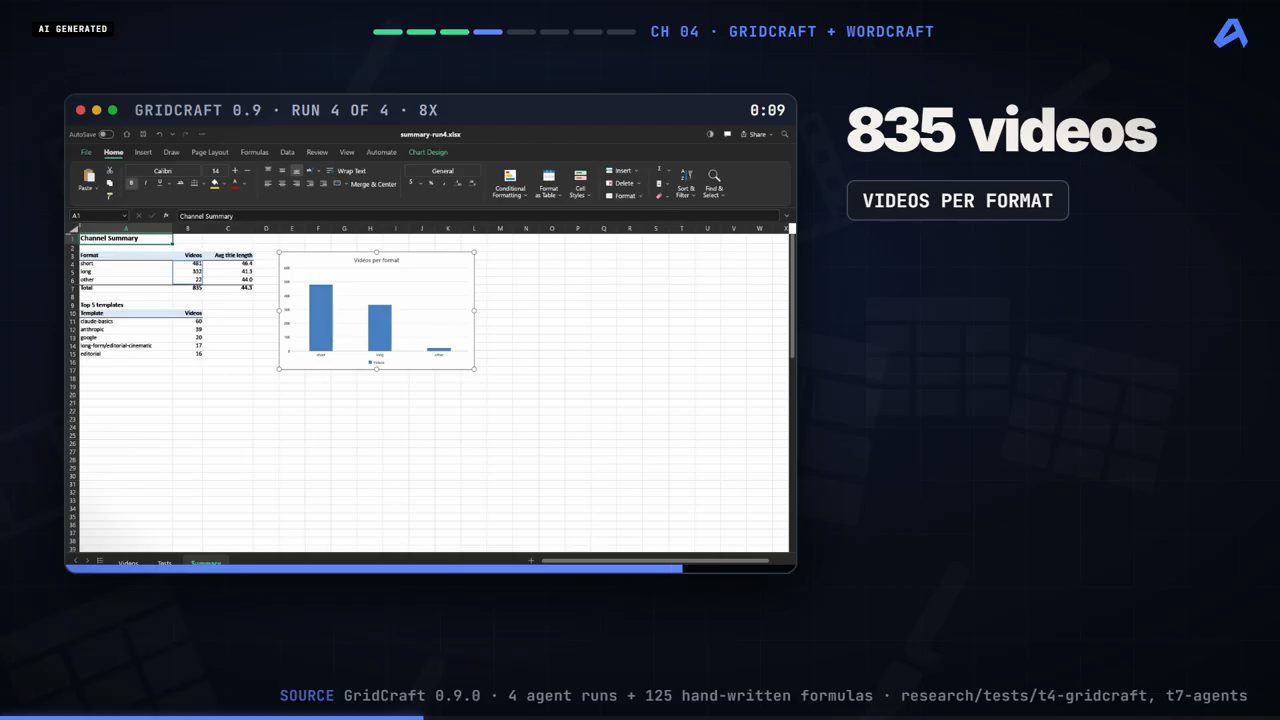Click the formula bar showing Channel Summary
Viewport: 1280px width, 720px height.
pyautogui.click(x=478, y=216)
